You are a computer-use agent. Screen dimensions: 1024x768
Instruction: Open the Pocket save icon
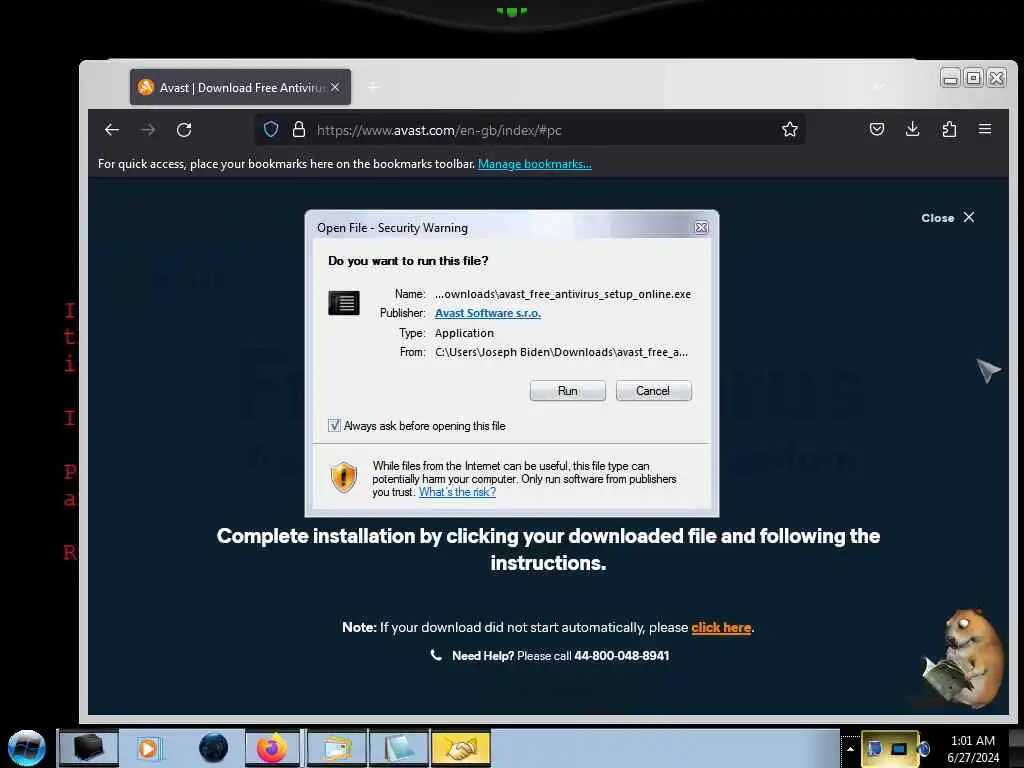[877, 129]
